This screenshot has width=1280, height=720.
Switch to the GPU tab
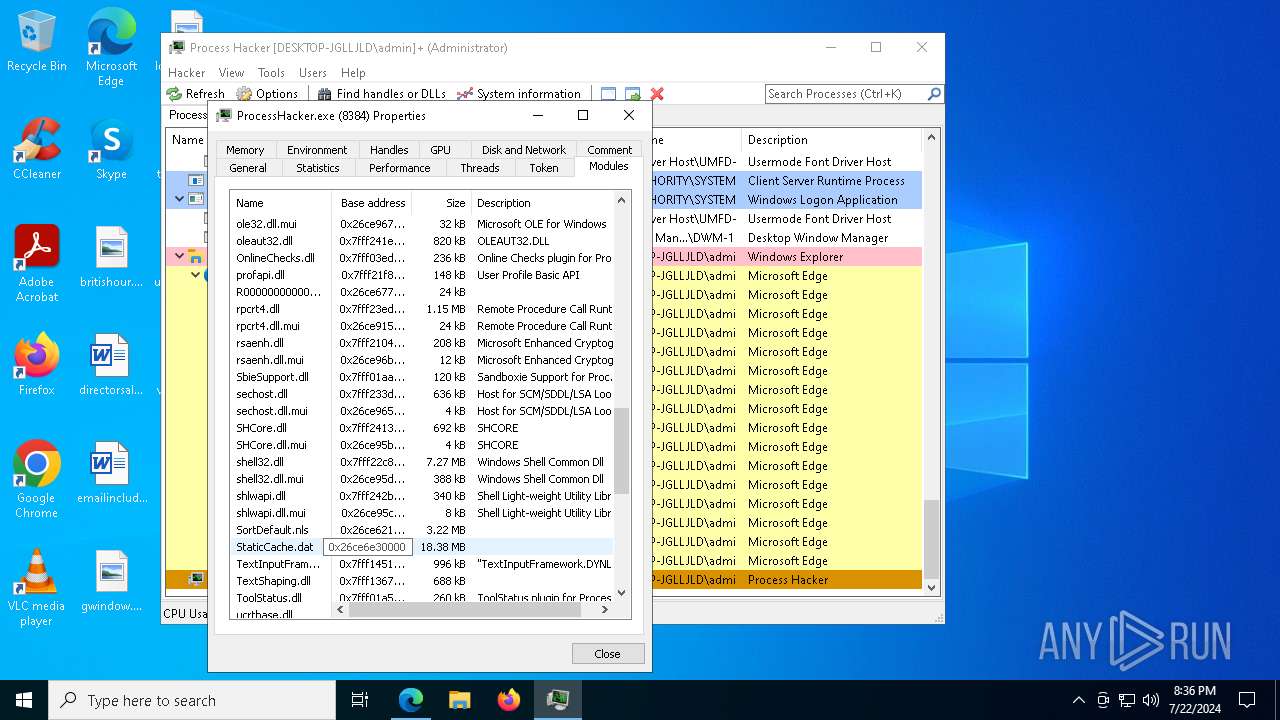(x=440, y=150)
